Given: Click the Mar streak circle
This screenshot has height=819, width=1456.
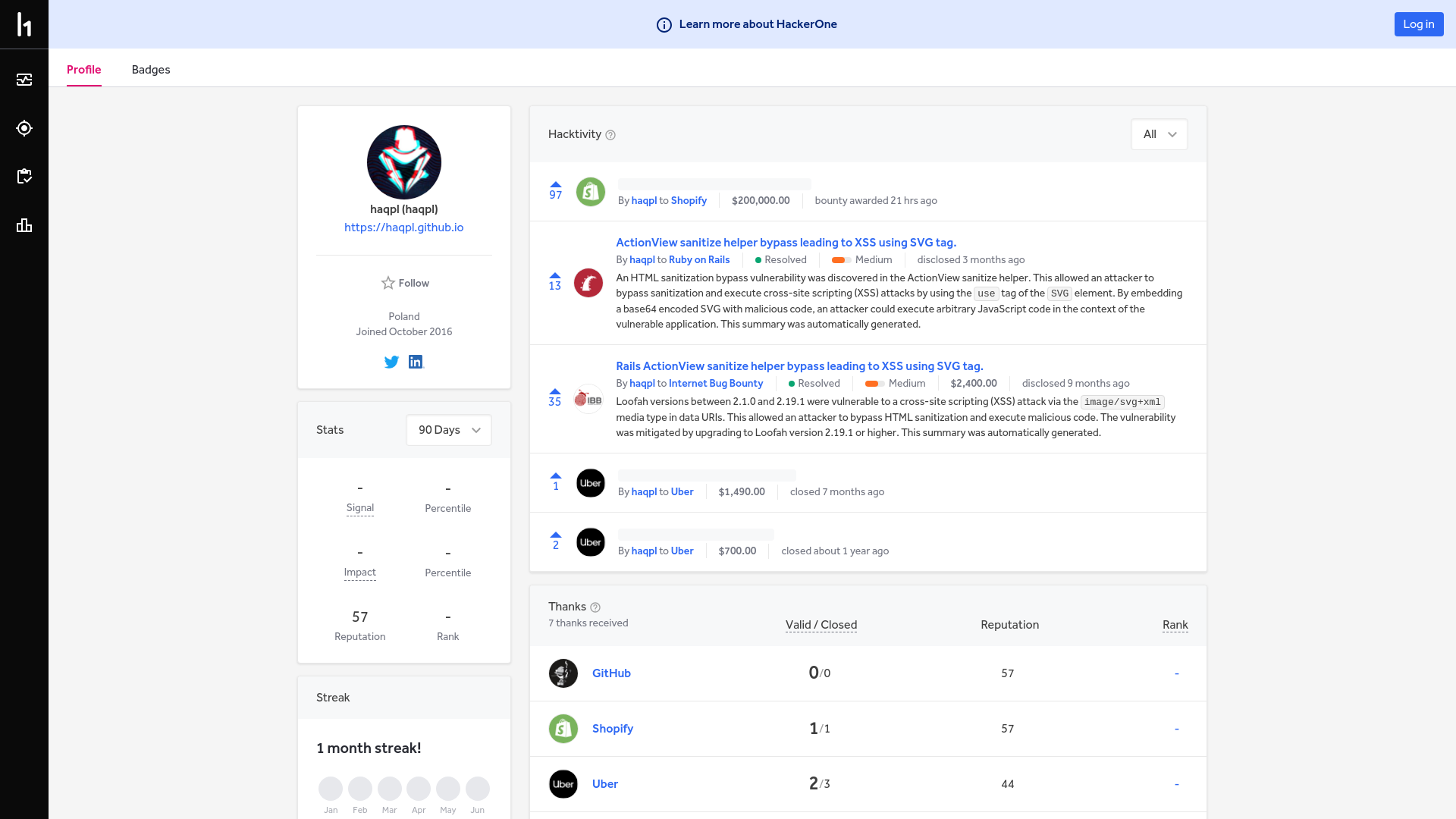Looking at the screenshot, I should [x=390, y=789].
